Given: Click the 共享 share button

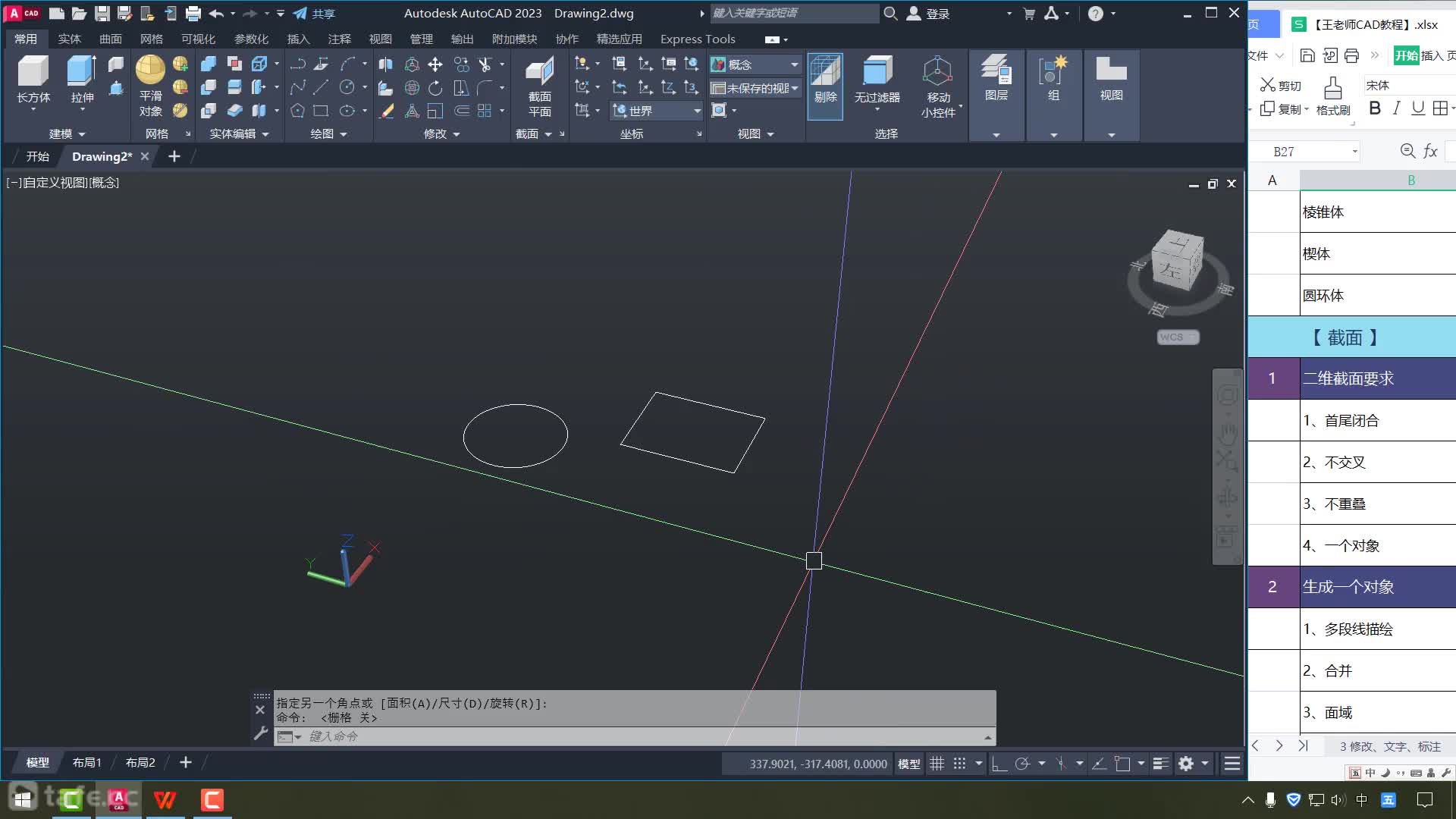Looking at the screenshot, I should 314,13.
